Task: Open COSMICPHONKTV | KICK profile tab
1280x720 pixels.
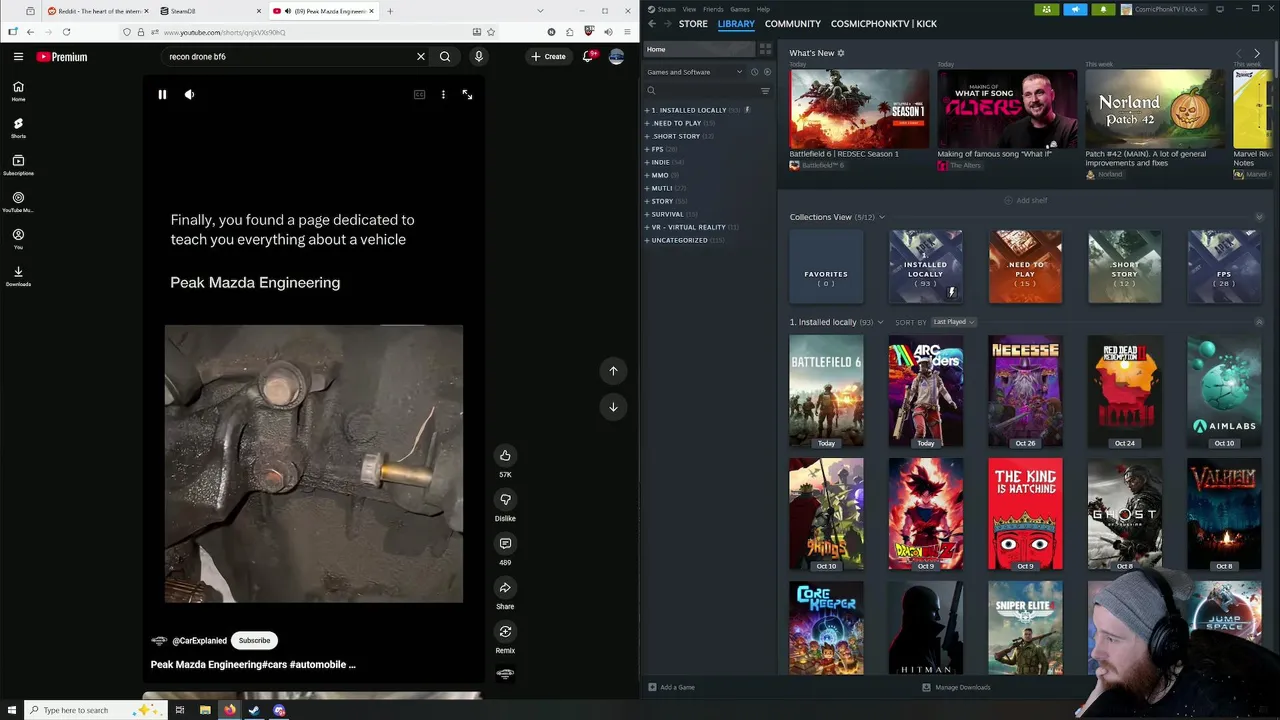Action: coord(884,24)
